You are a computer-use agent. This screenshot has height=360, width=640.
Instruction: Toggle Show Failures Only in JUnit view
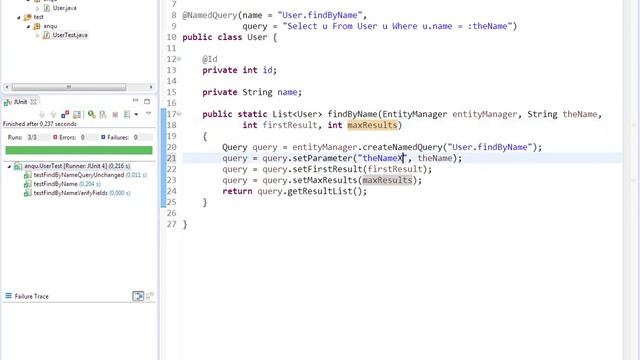click(x=65, y=115)
